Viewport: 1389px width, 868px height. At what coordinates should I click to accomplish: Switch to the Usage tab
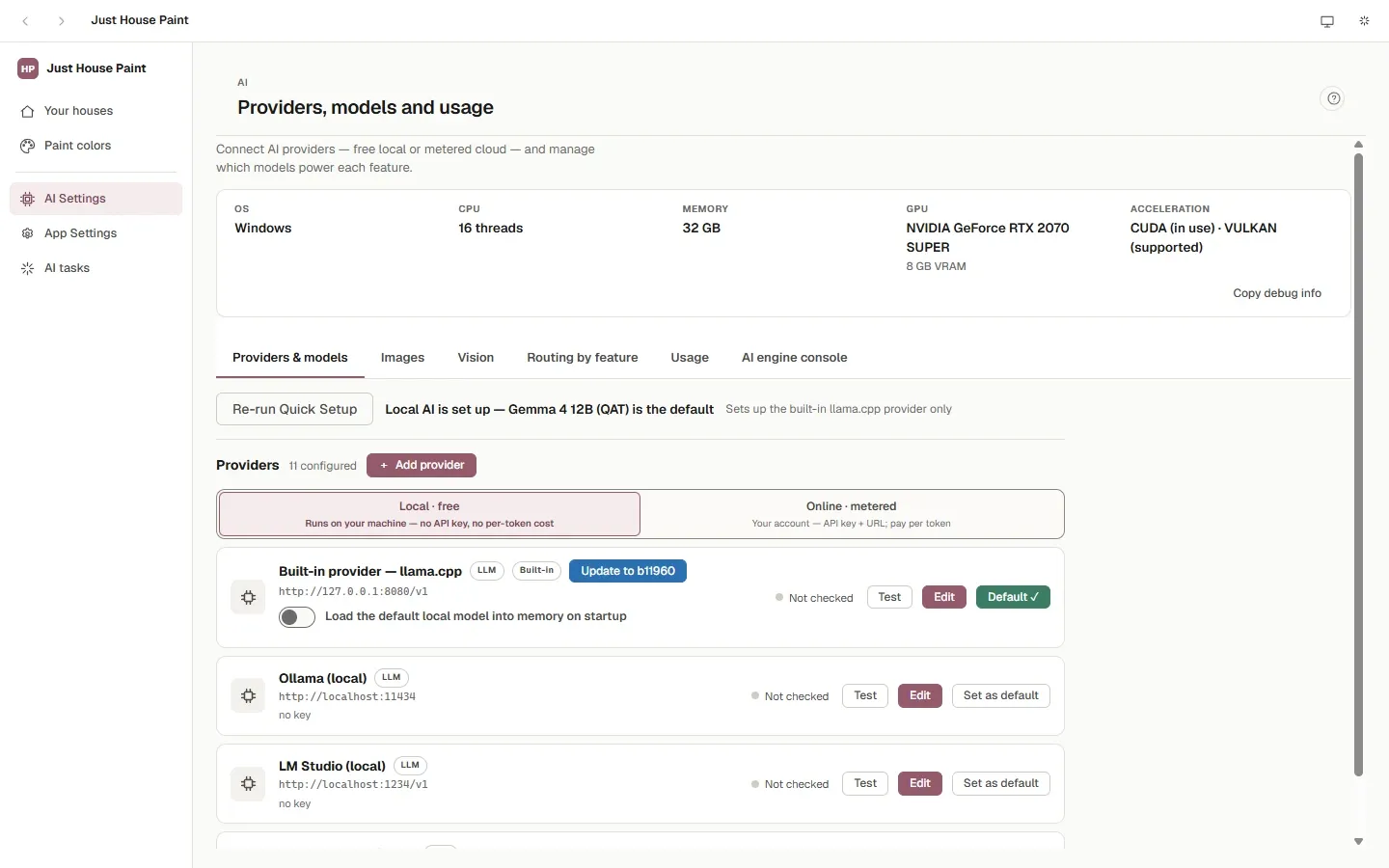pyautogui.click(x=690, y=358)
